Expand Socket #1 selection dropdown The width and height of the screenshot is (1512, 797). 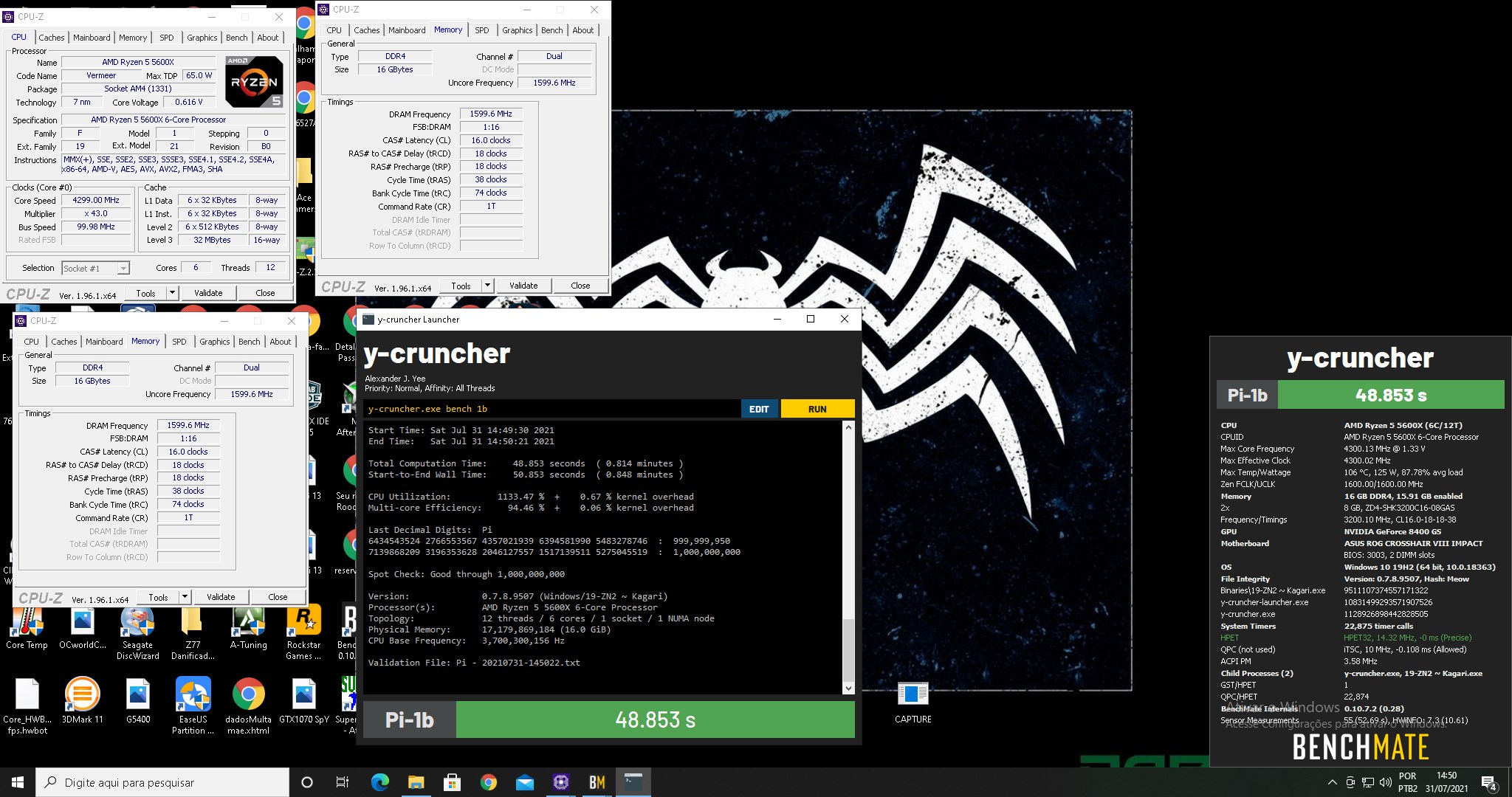point(123,268)
